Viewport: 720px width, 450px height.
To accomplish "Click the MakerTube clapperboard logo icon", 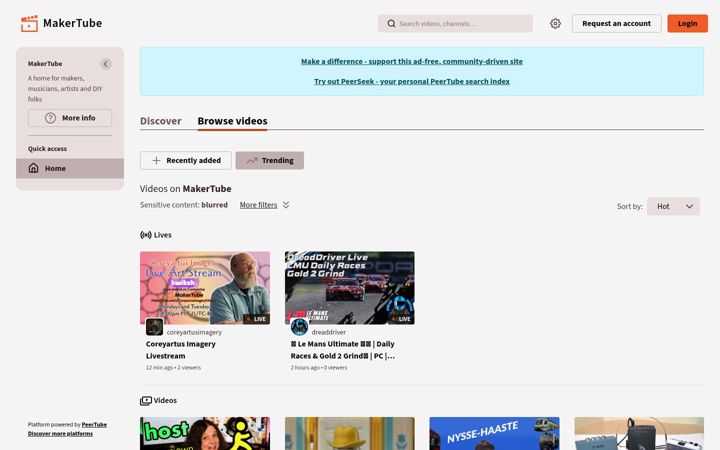I will (29, 23).
